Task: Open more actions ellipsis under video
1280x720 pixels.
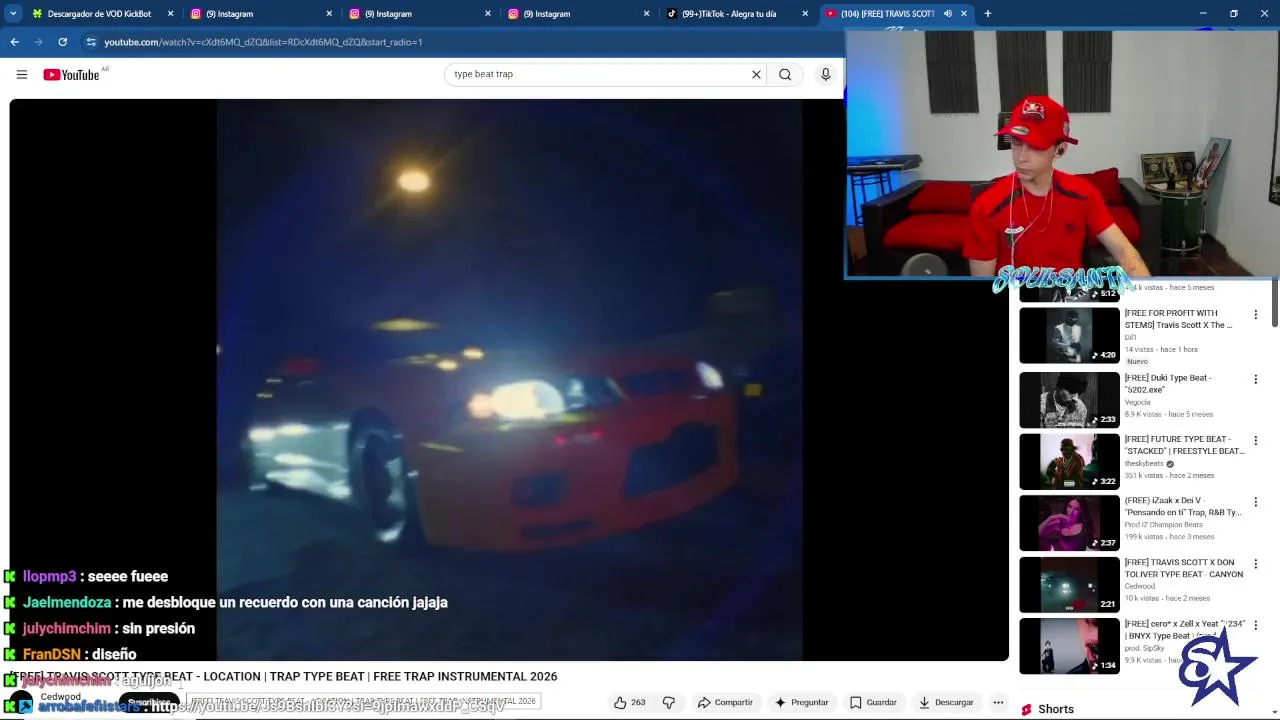Action: coord(998,702)
